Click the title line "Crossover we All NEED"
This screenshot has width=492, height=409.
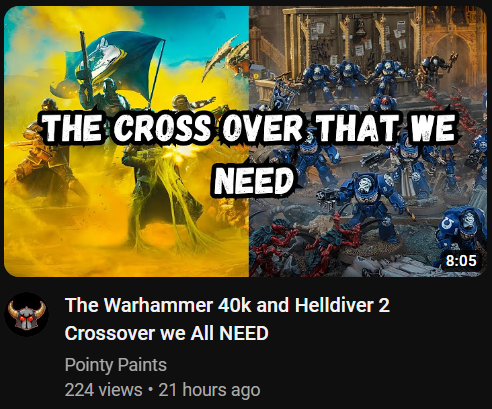point(167,333)
